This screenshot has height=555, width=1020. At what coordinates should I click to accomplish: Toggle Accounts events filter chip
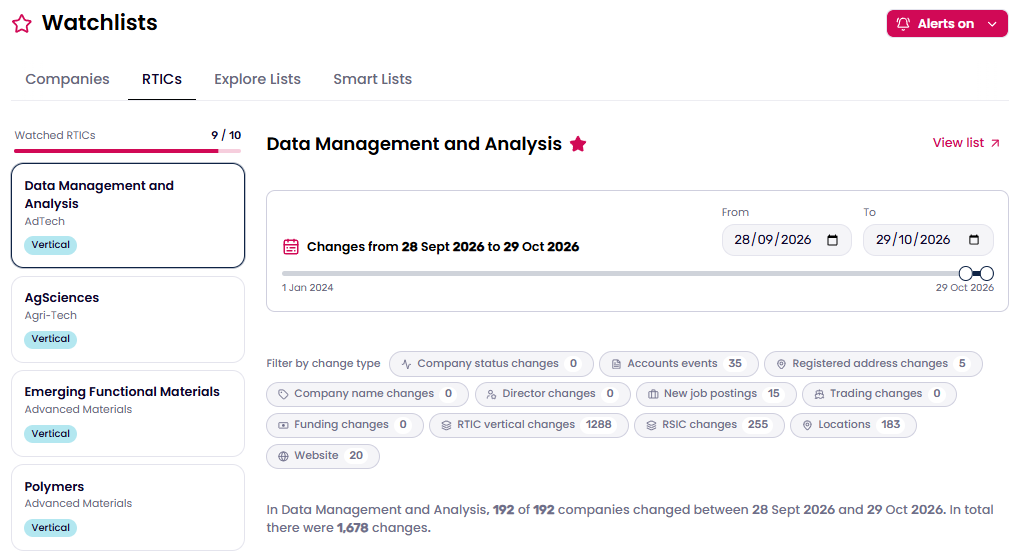click(678, 364)
